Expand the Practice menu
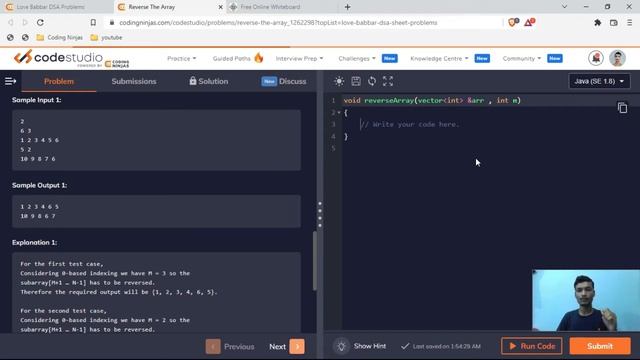 pos(181,58)
